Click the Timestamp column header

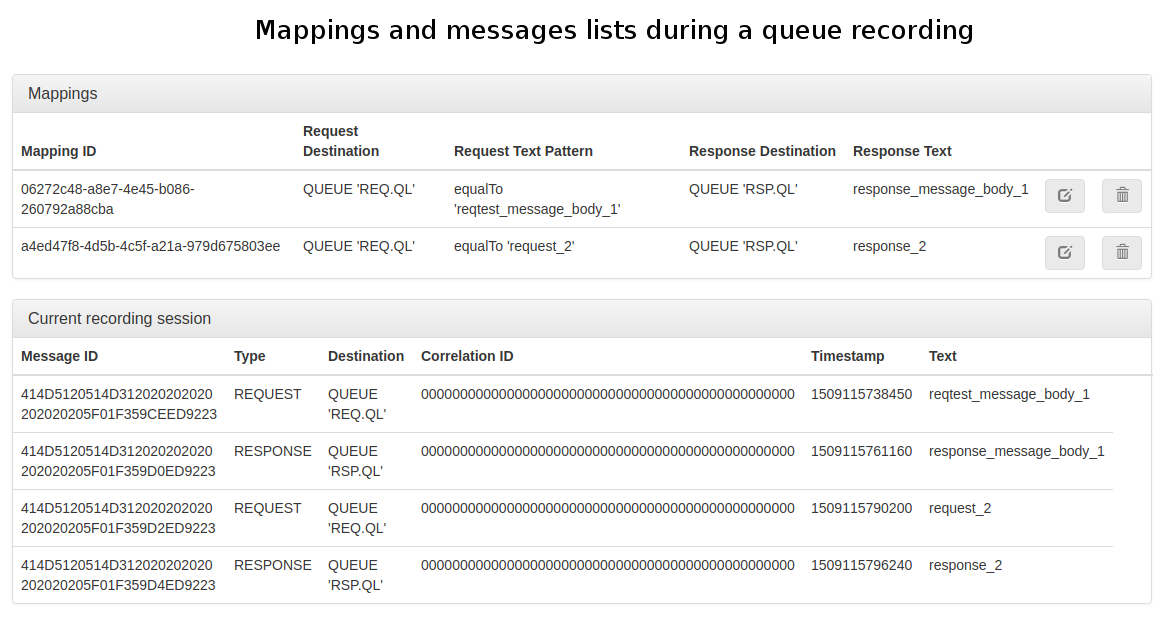click(x=847, y=356)
